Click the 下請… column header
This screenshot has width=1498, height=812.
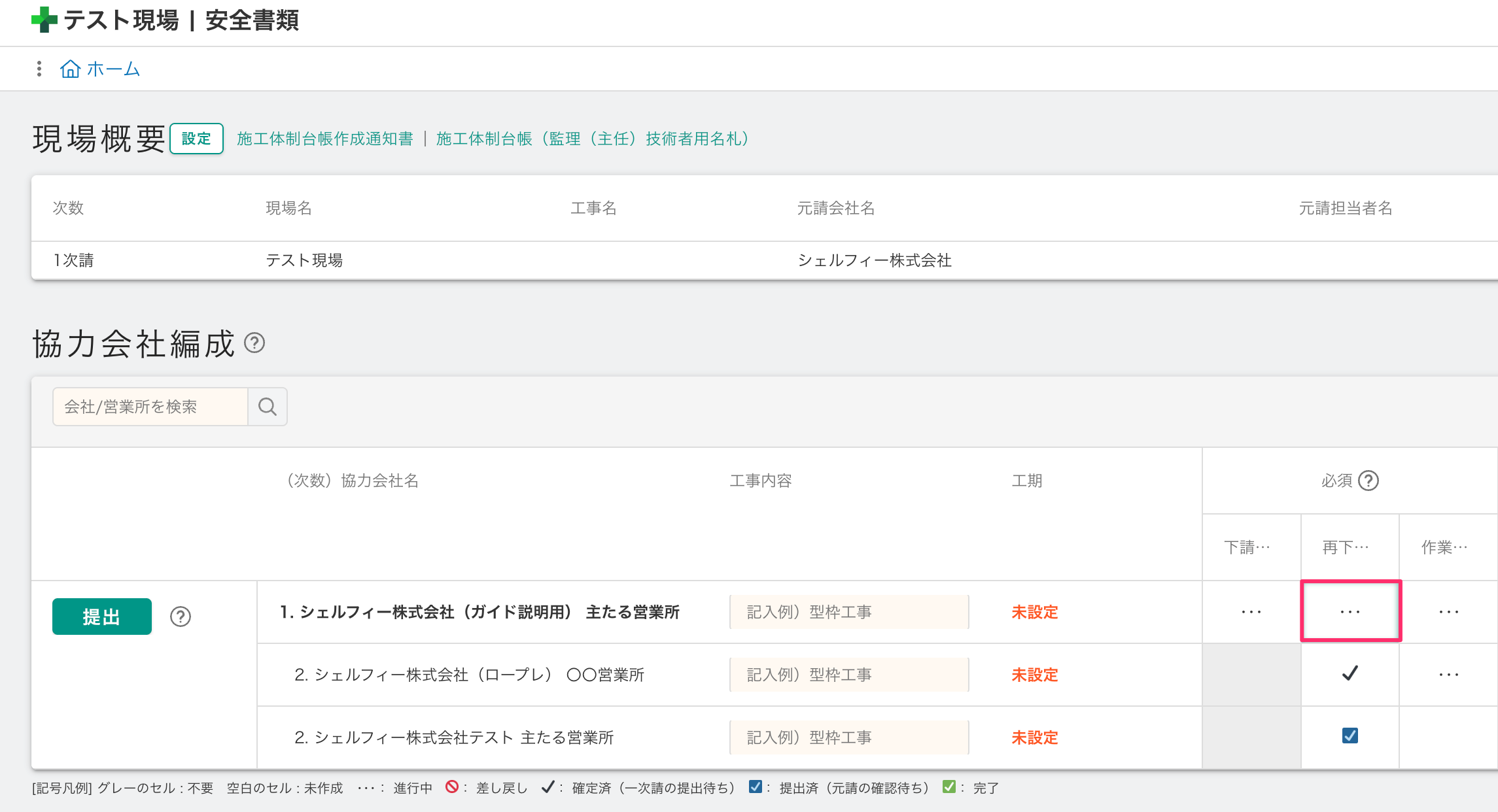[1247, 547]
